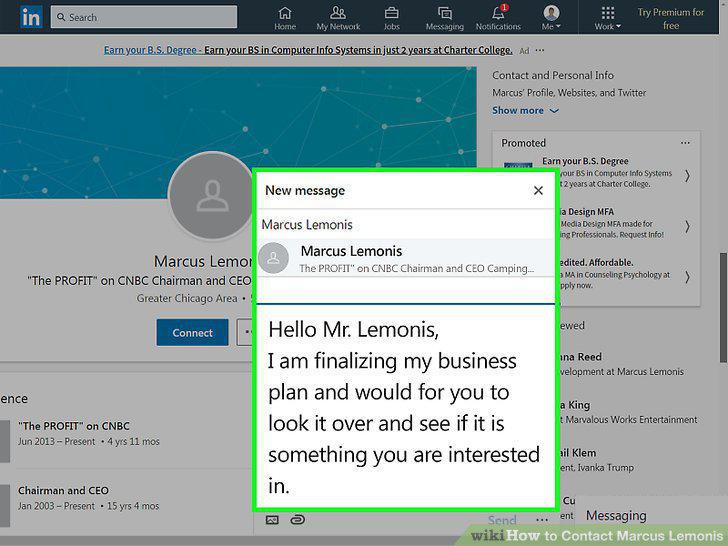The width and height of the screenshot is (728, 546).
Task: Open the Klem profile mentioning Ivanka Trump
Action: point(596,460)
